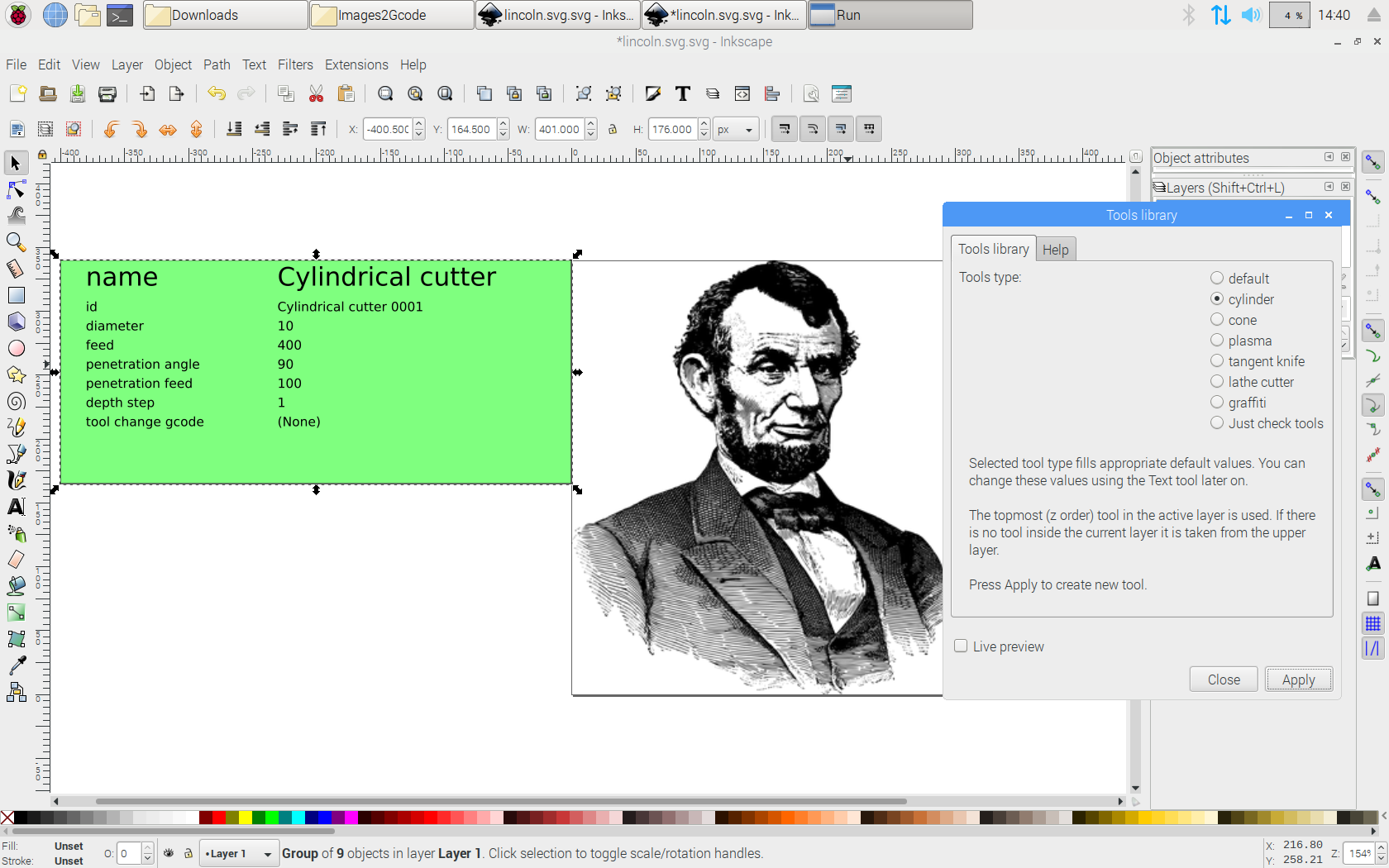
Task: Click the volume speaker tray icon
Action: tap(1252, 15)
